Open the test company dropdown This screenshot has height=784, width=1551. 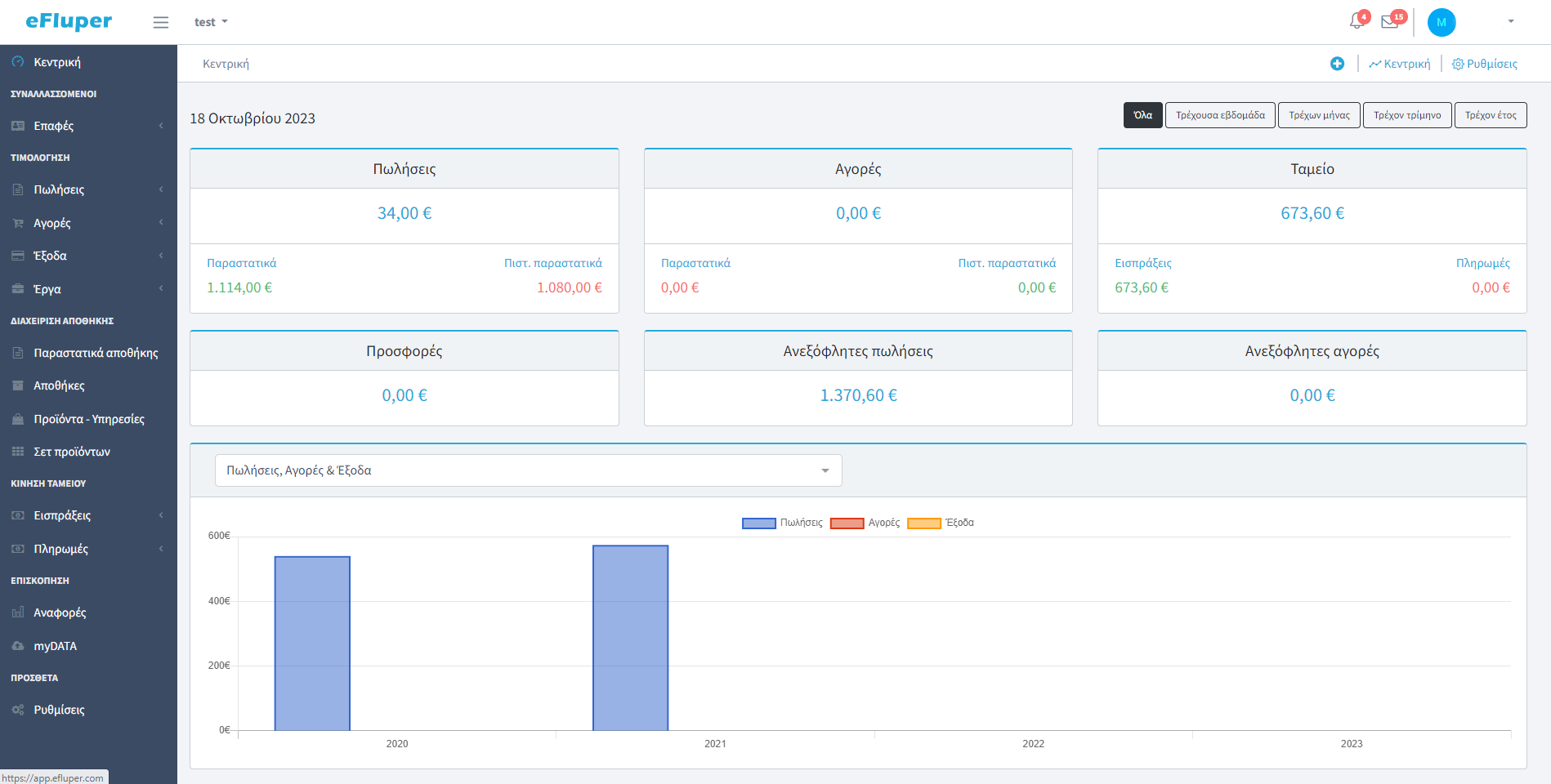pyautogui.click(x=210, y=21)
